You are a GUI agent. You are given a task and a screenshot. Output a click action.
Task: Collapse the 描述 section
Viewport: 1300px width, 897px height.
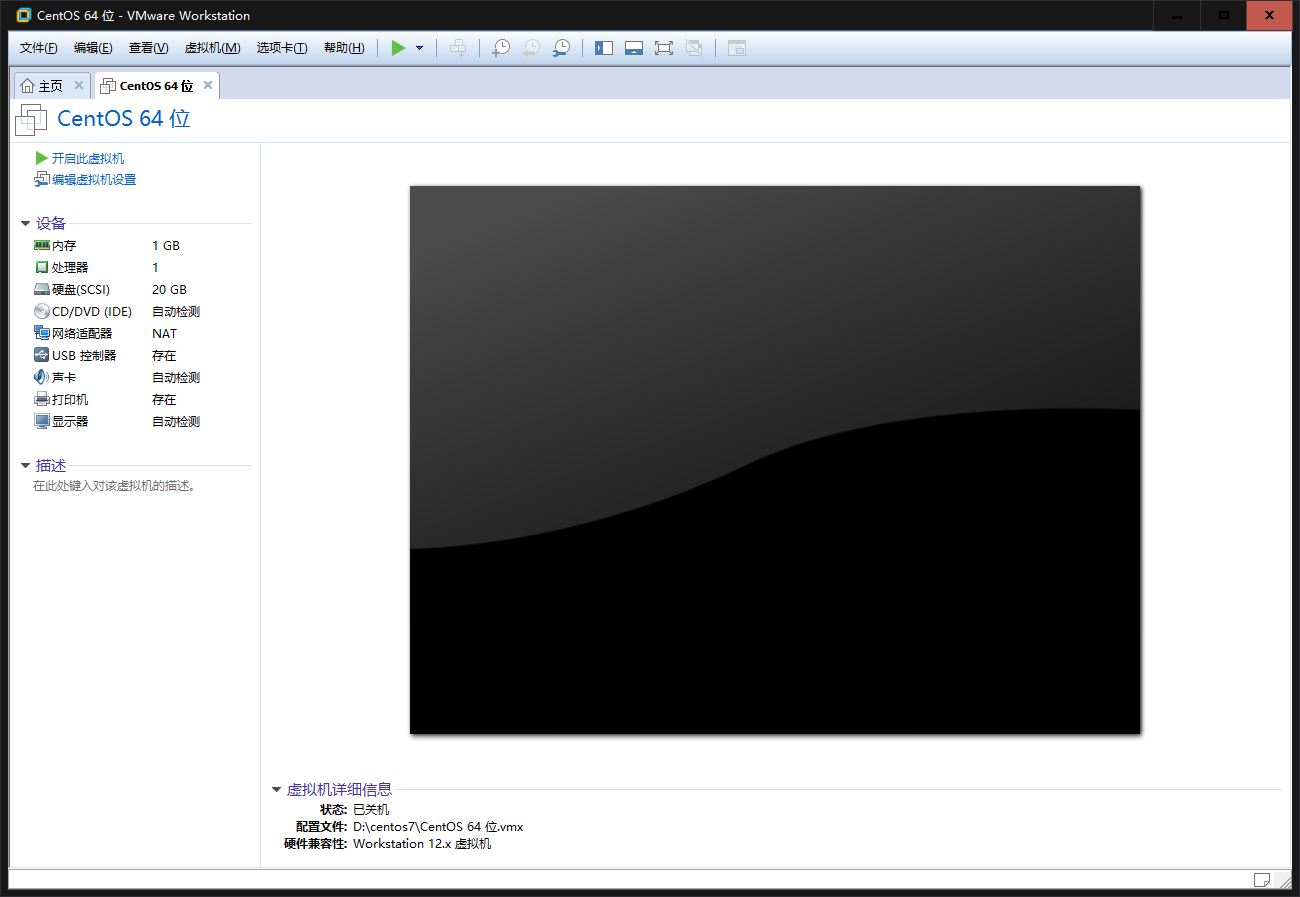click(x=25, y=466)
